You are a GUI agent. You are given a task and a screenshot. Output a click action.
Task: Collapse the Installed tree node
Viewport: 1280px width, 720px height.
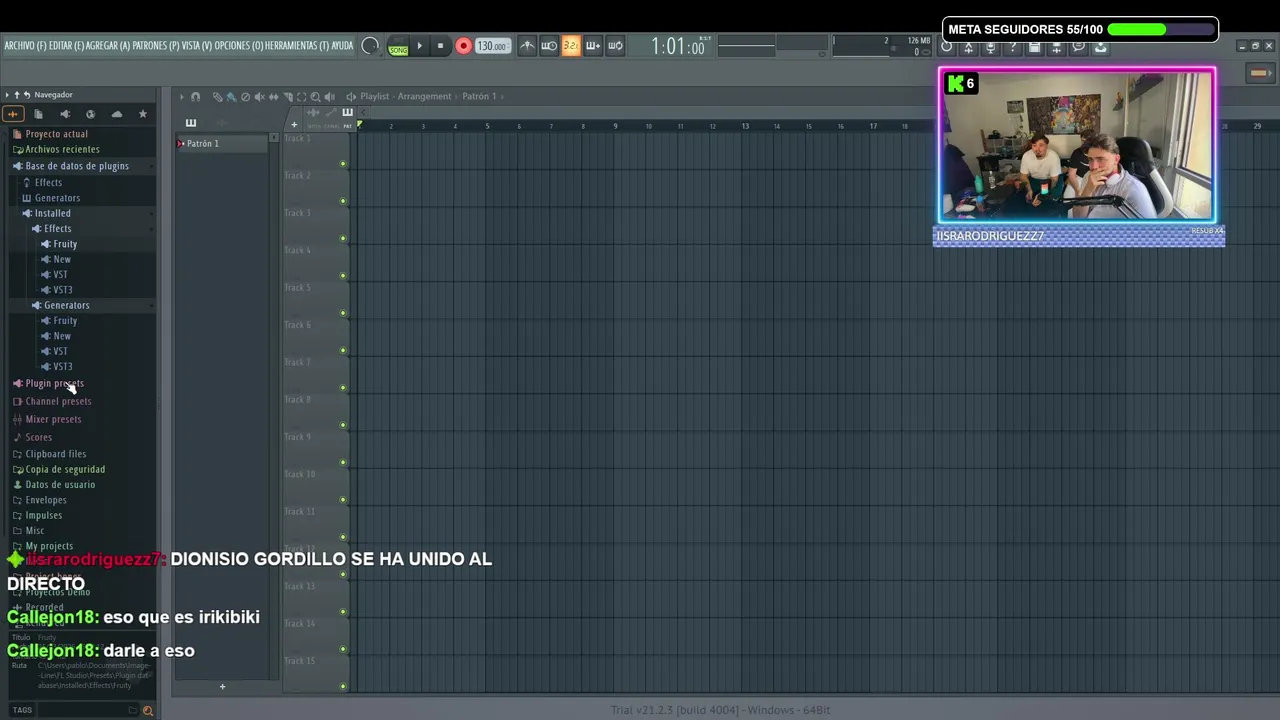click(x=52, y=213)
